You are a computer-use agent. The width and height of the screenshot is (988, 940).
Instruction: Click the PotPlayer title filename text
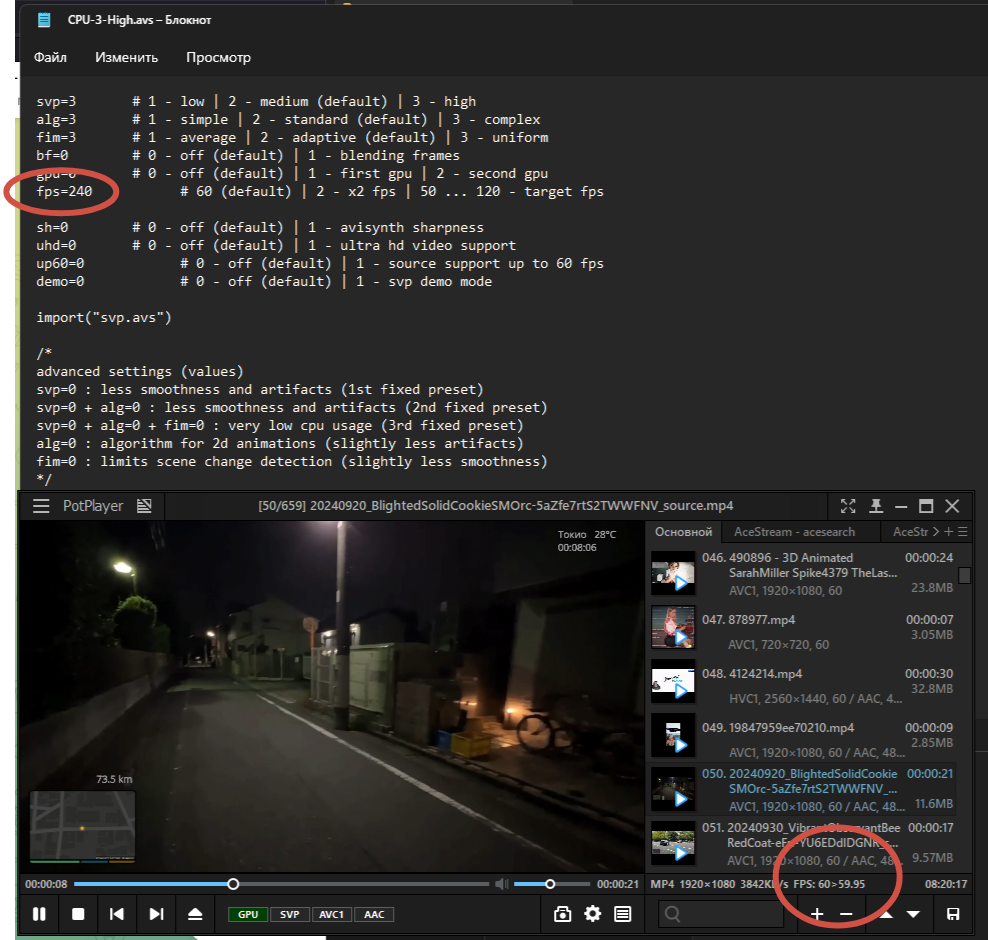click(x=495, y=506)
